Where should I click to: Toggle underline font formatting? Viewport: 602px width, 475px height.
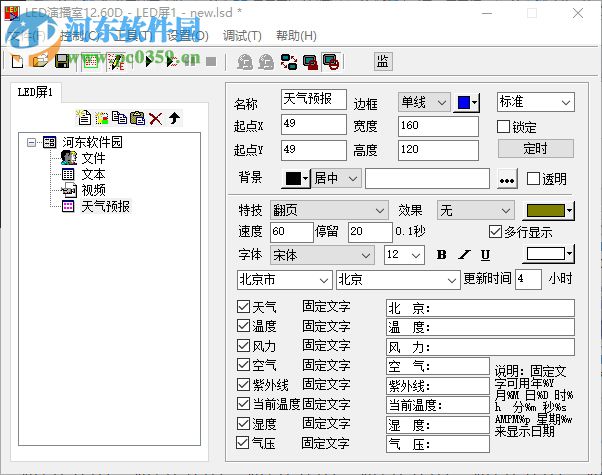pyautogui.click(x=485, y=255)
